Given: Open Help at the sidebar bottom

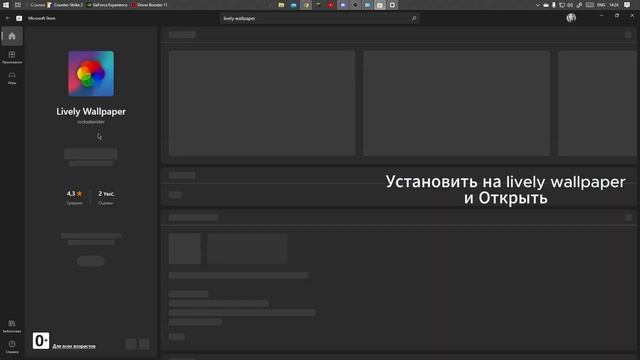Looking at the screenshot, I should pos(12,347).
